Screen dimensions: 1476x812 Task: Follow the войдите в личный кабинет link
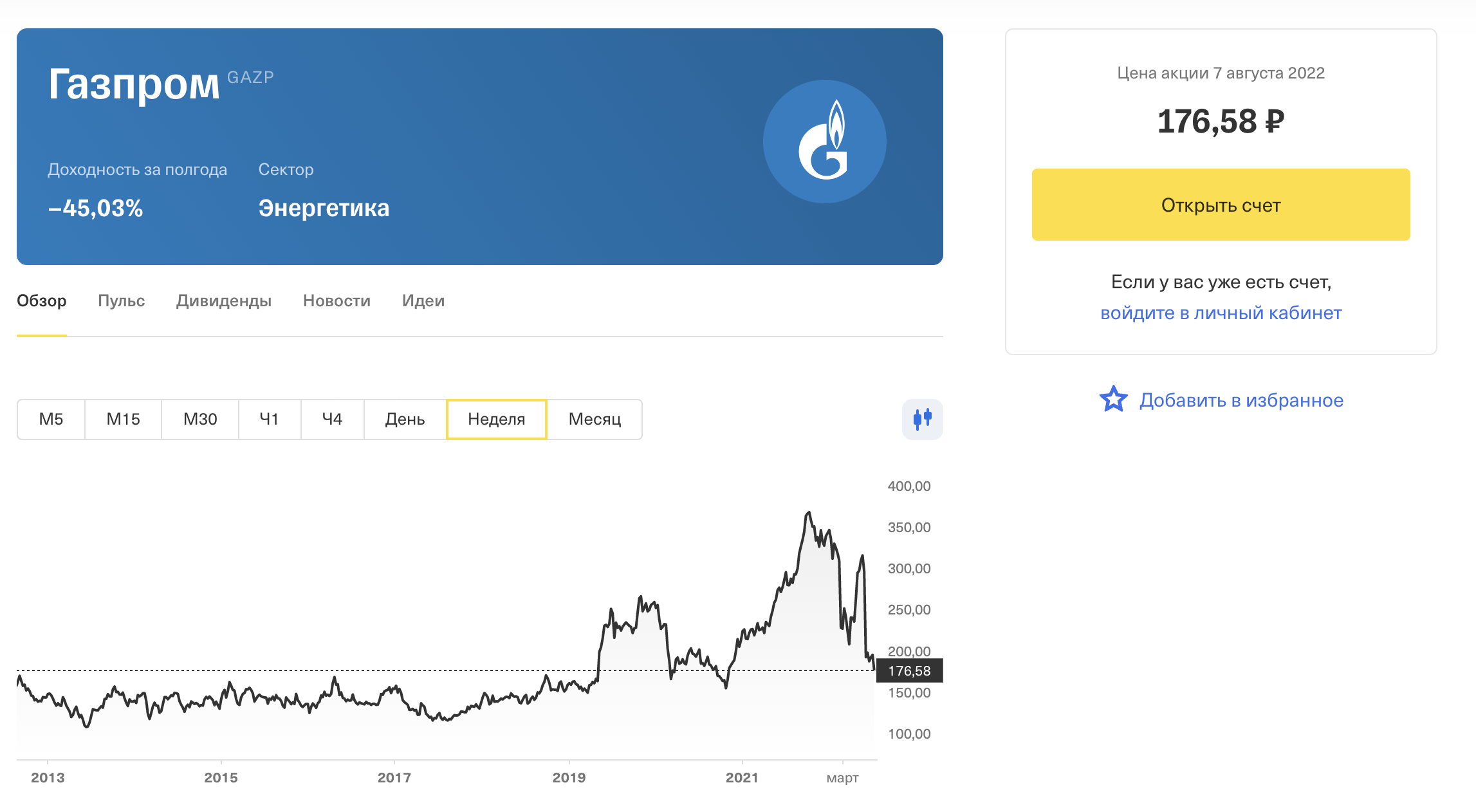[x=1221, y=313]
